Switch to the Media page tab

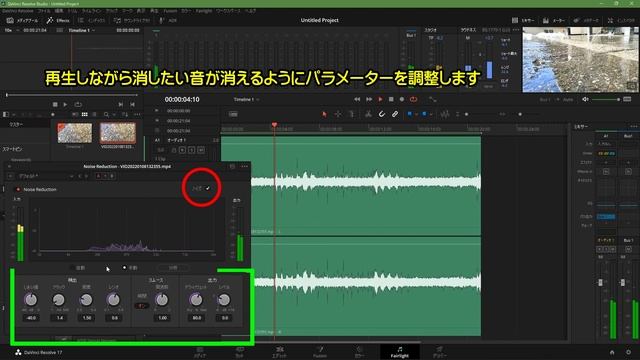pyautogui.click(x=200, y=352)
